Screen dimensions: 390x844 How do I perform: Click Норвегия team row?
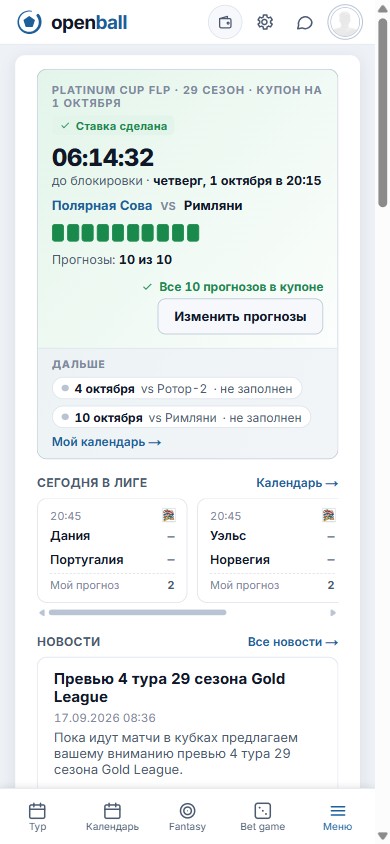tap(272, 560)
